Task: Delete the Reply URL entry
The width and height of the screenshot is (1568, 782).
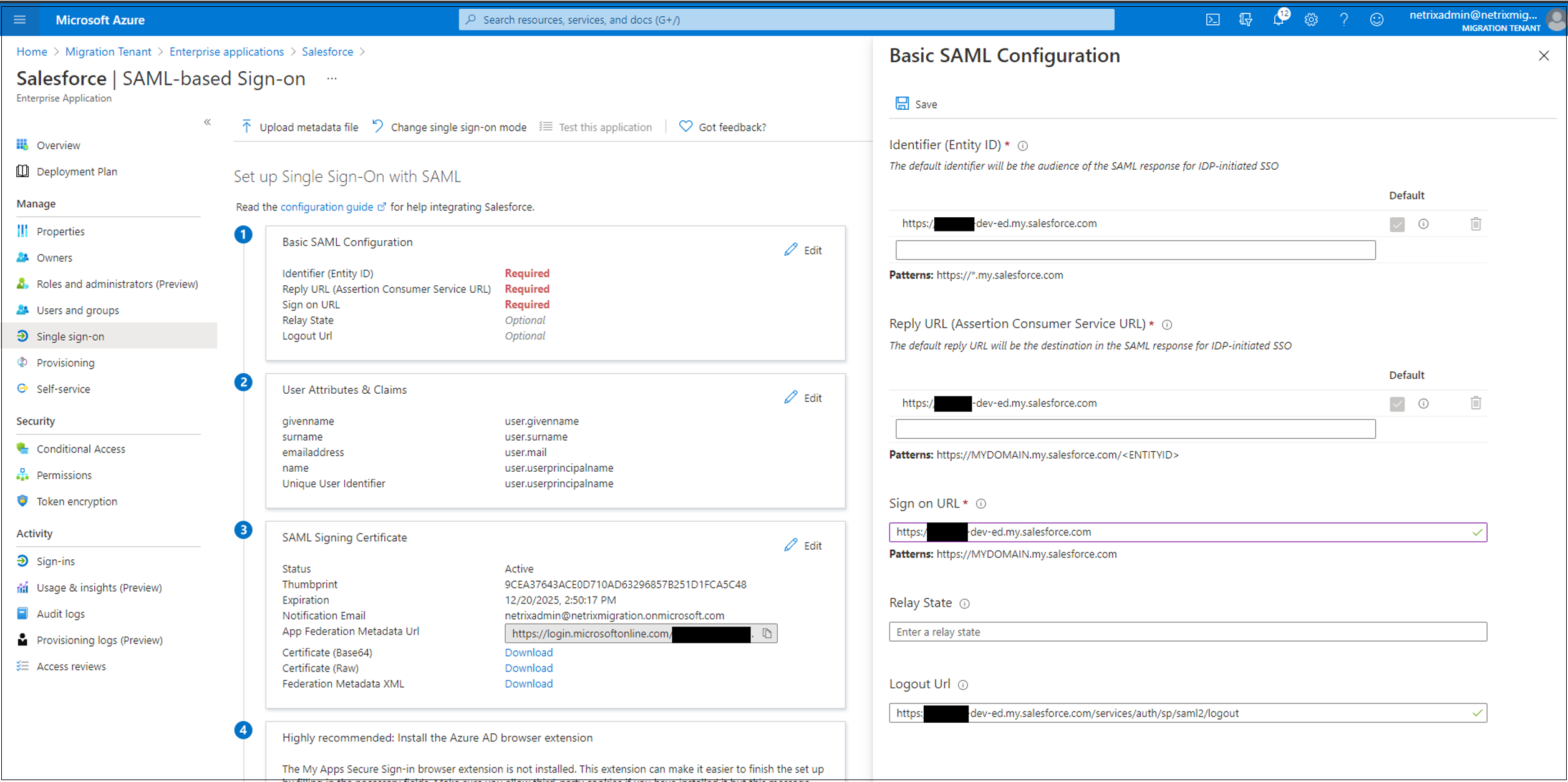Action: pyautogui.click(x=1476, y=403)
